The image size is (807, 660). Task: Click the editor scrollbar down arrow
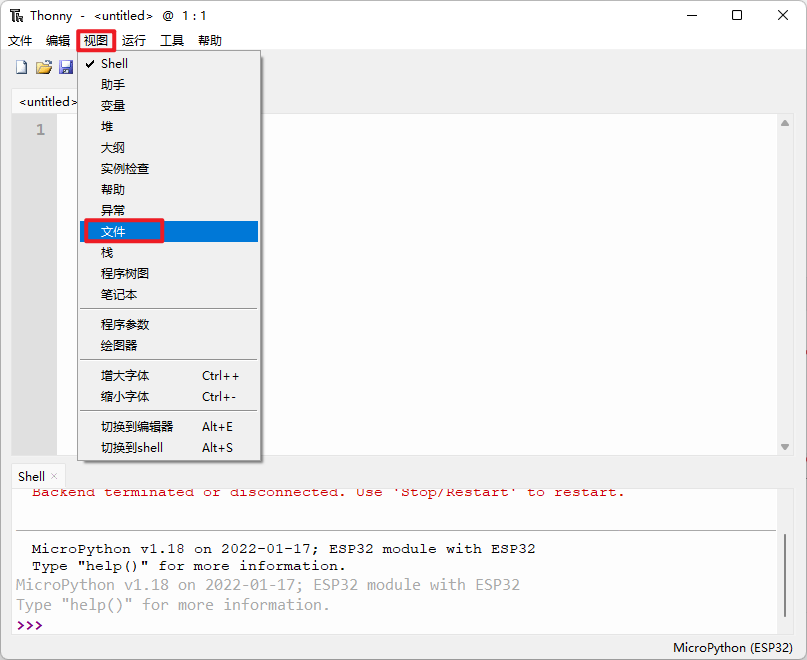(x=785, y=446)
